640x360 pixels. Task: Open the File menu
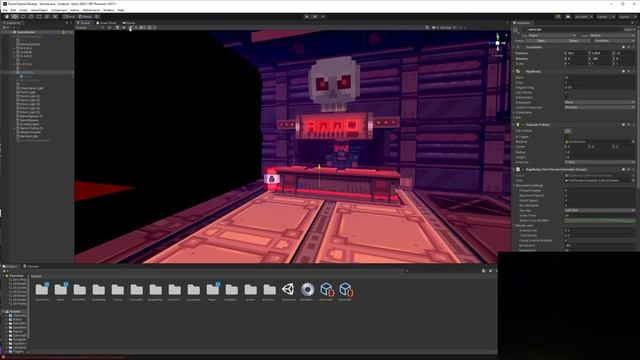5,10
